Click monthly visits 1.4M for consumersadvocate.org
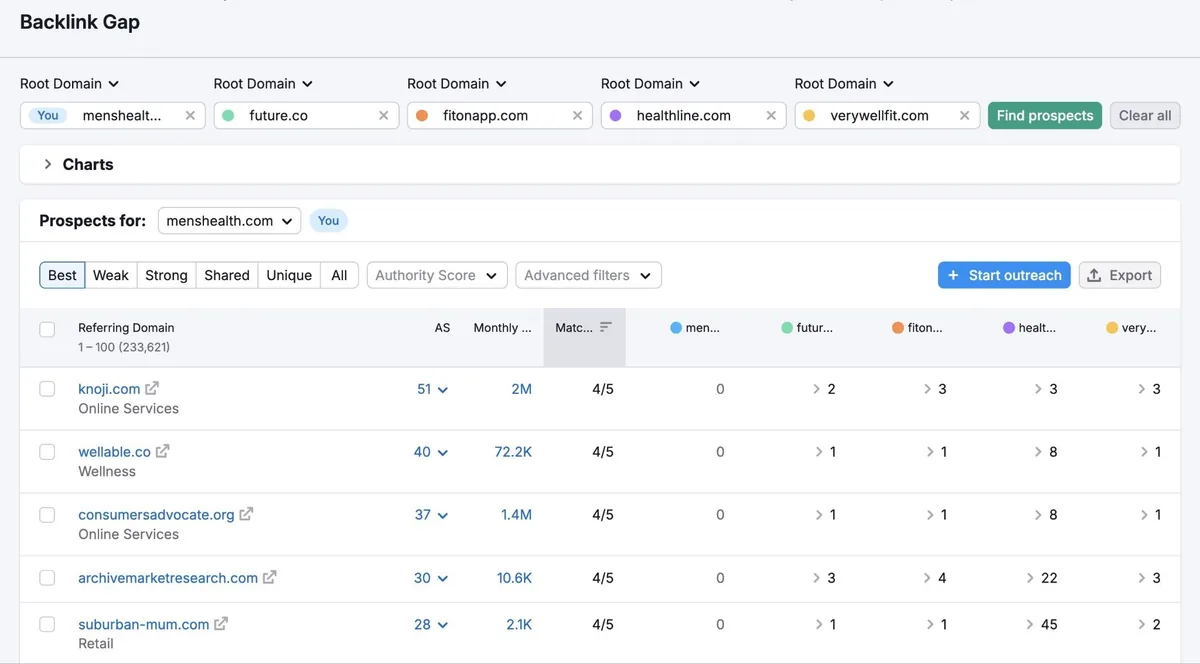This screenshot has height=664, width=1200. [x=516, y=514]
